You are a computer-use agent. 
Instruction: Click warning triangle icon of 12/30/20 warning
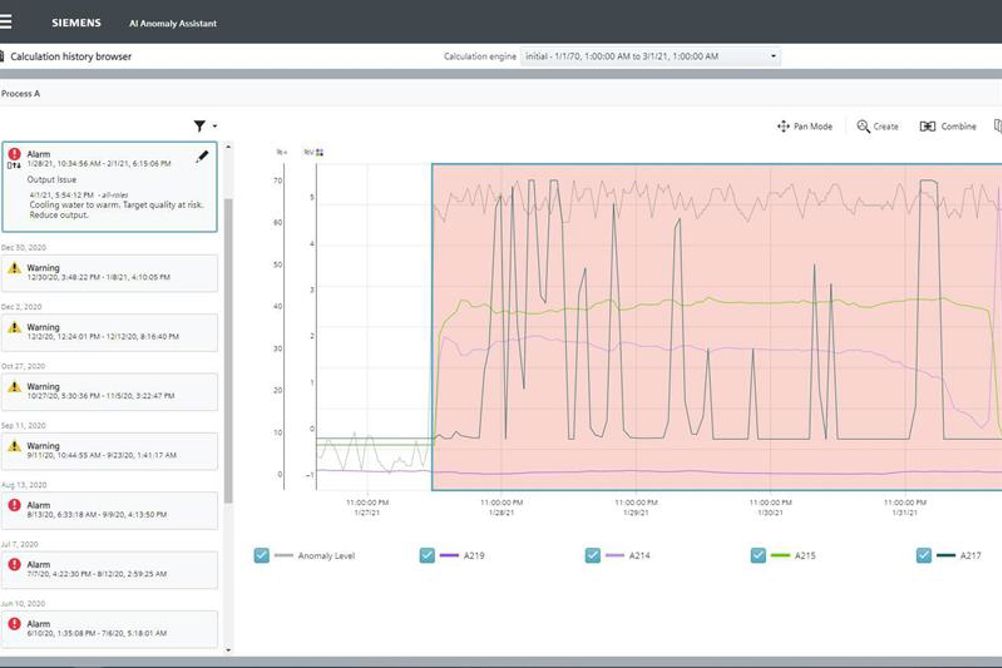[14, 268]
